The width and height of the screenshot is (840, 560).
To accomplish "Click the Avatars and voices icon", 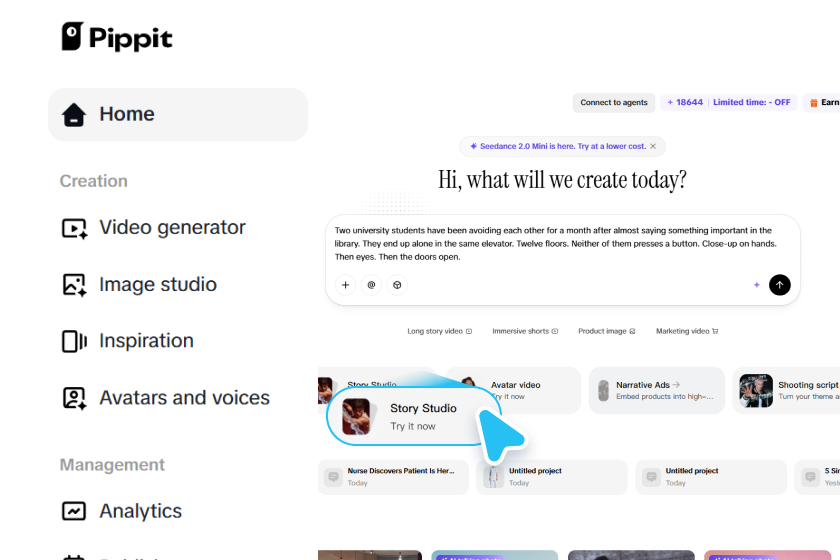I will click(x=74, y=398).
